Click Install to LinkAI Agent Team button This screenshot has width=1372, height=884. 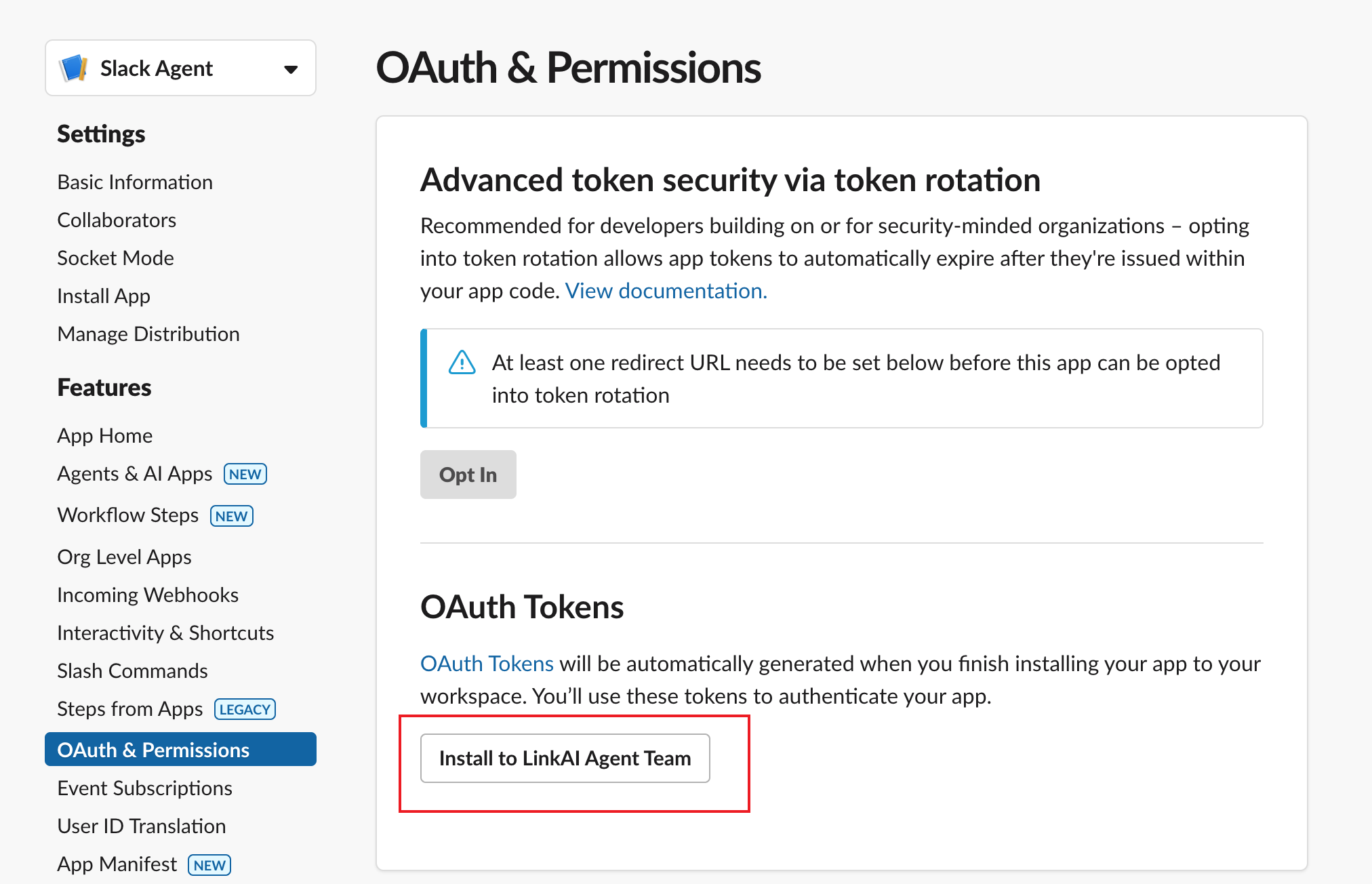(x=565, y=758)
